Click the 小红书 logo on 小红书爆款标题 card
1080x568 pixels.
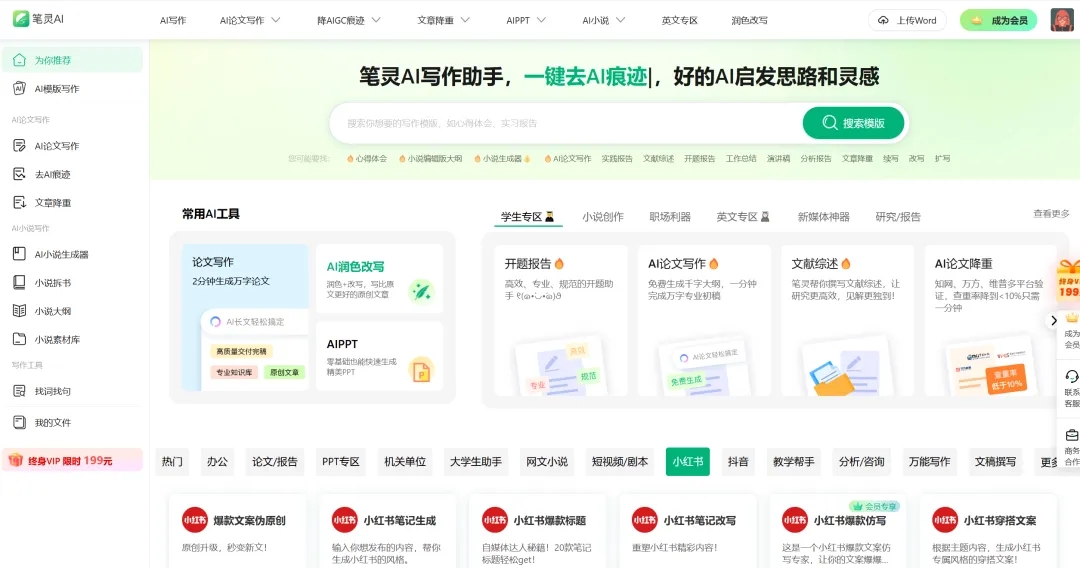point(495,520)
